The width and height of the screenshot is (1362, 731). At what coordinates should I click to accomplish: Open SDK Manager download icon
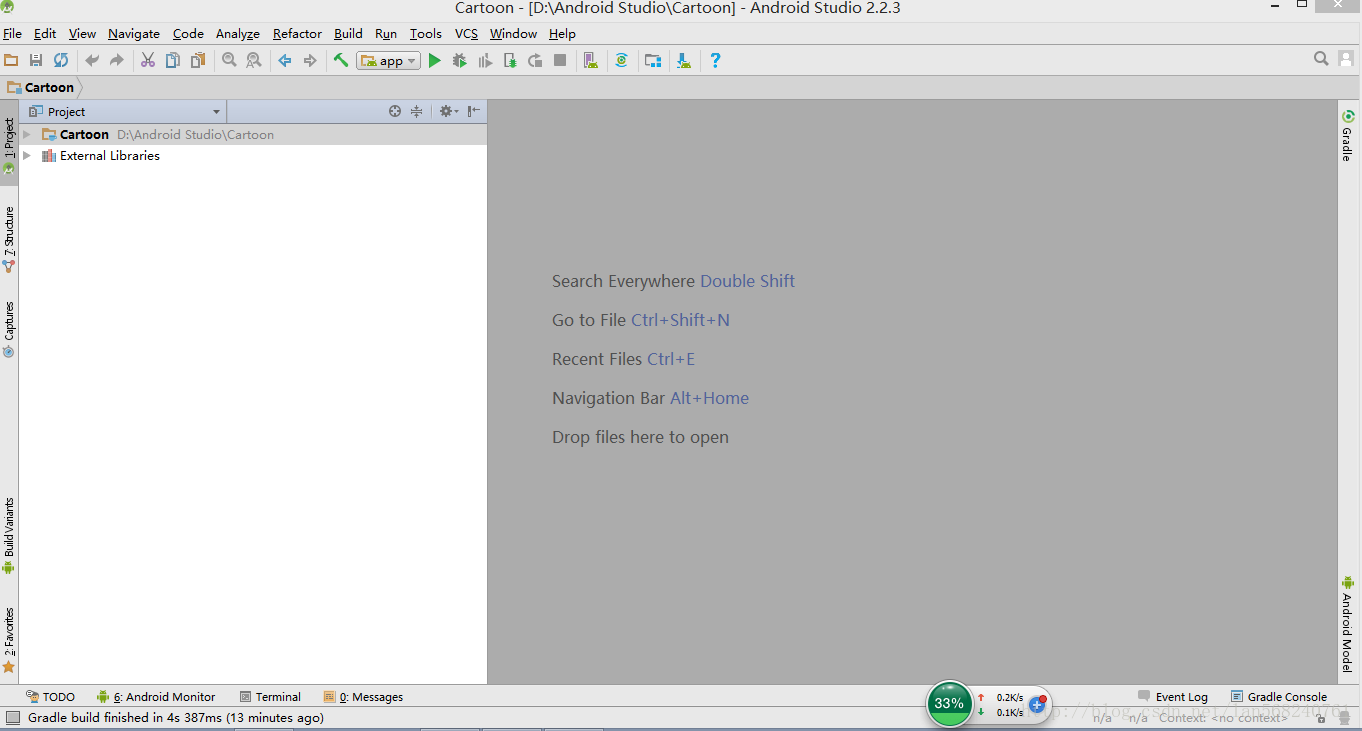click(684, 60)
